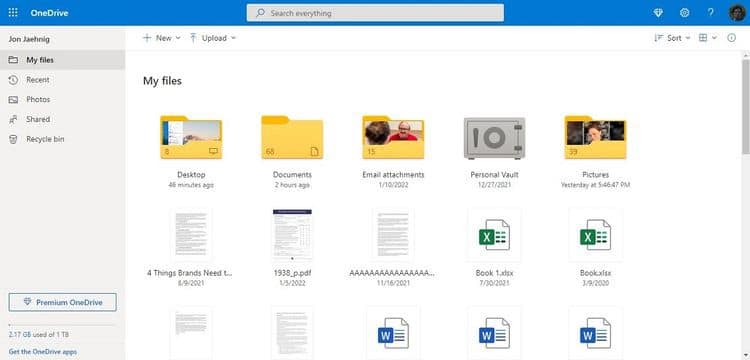
Task: Open the Personal Vault safe icon
Action: 494,138
